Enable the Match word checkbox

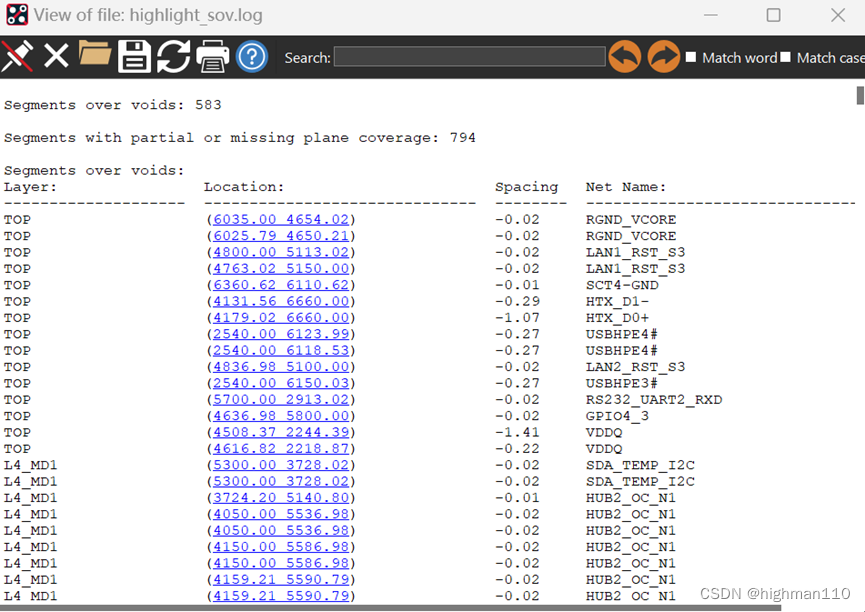tap(691, 57)
